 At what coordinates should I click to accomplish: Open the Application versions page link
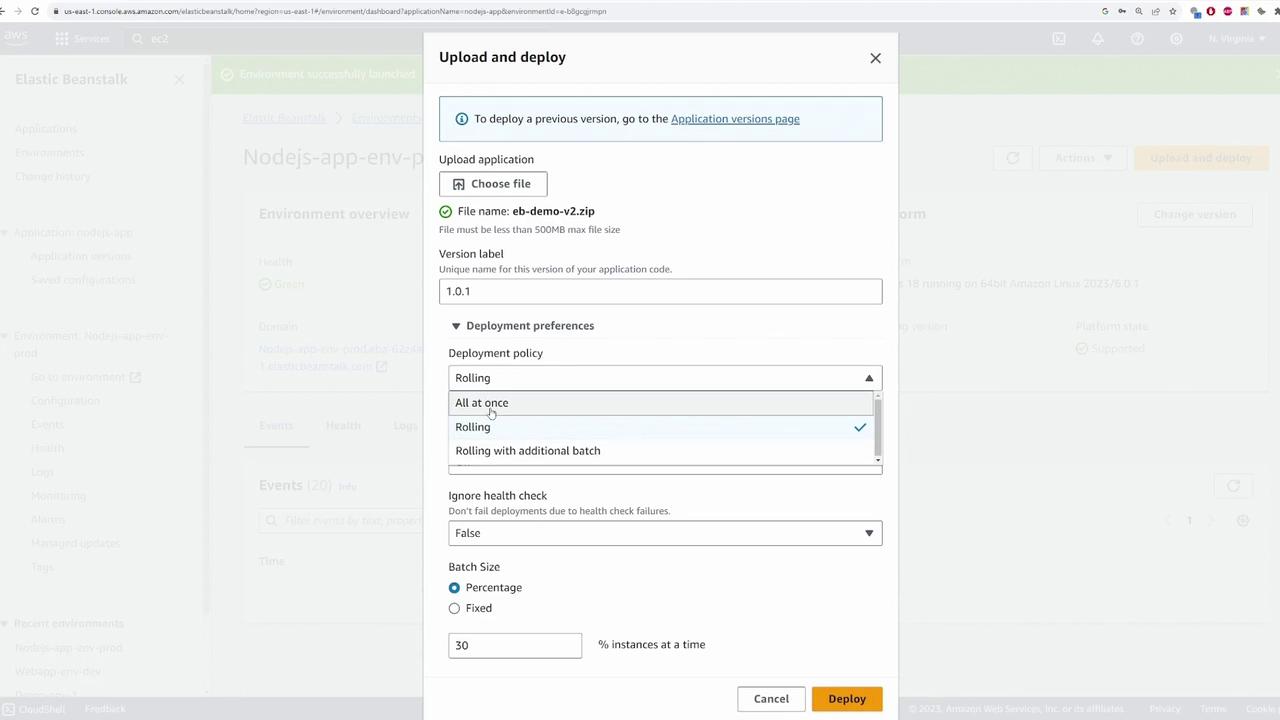pyautogui.click(x=735, y=119)
